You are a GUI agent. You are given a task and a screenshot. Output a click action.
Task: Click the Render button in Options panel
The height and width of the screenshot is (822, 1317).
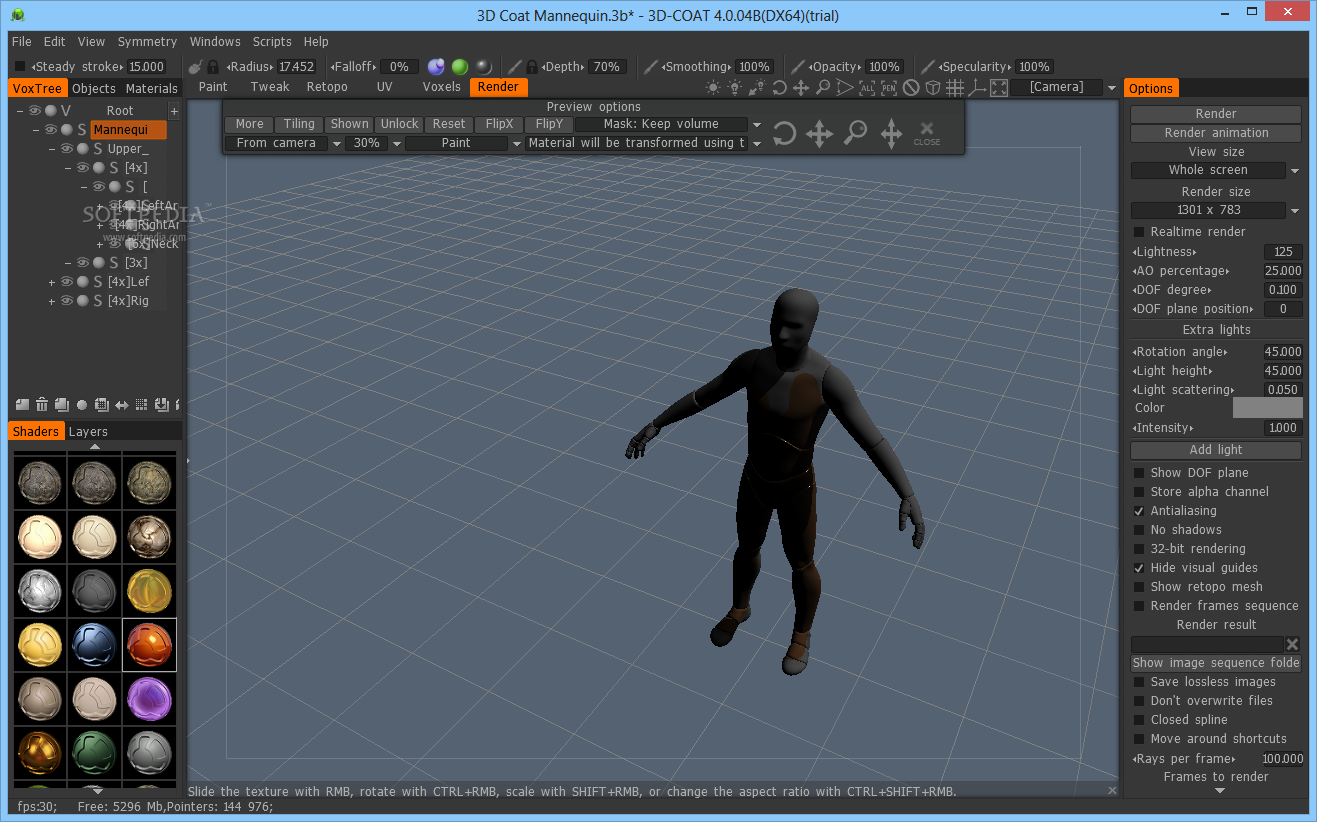click(x=1216, y=114)
